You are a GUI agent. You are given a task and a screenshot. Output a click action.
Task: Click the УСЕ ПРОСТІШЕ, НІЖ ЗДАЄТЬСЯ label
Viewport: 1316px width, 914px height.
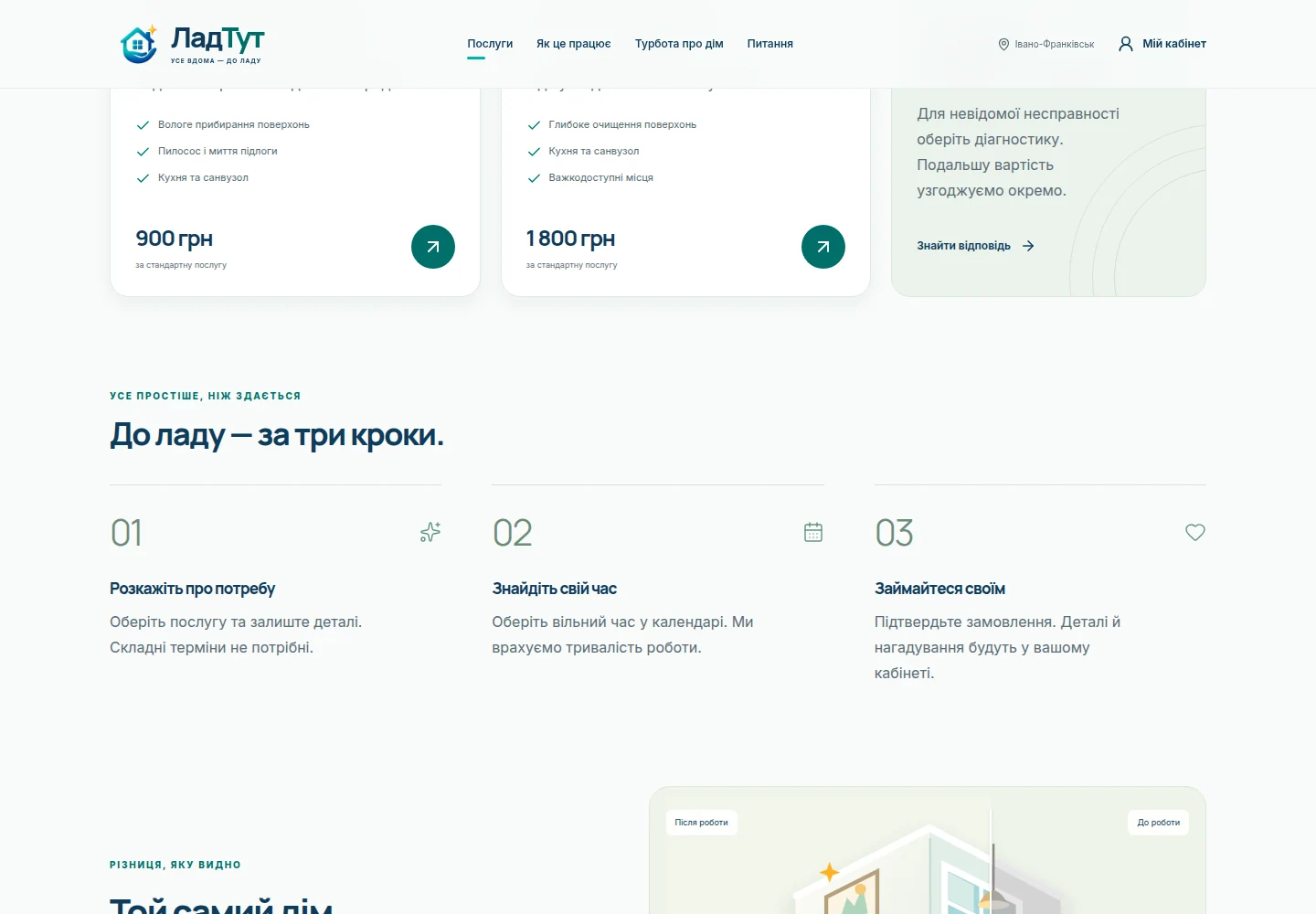point(206,396)
